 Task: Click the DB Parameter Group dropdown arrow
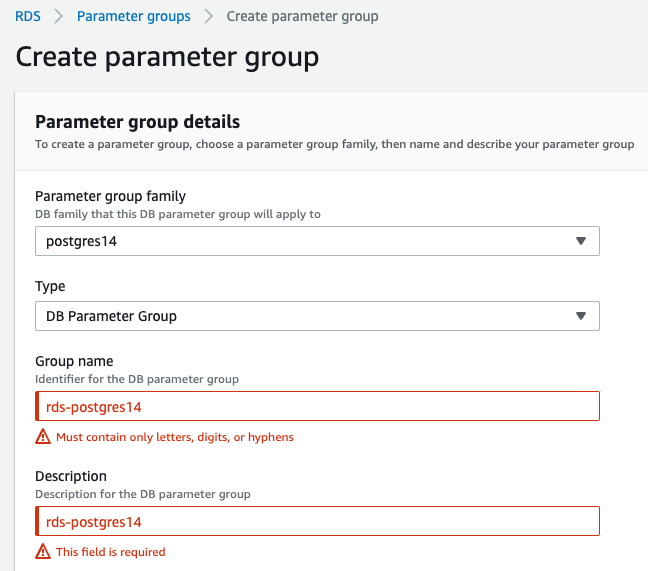581,316
